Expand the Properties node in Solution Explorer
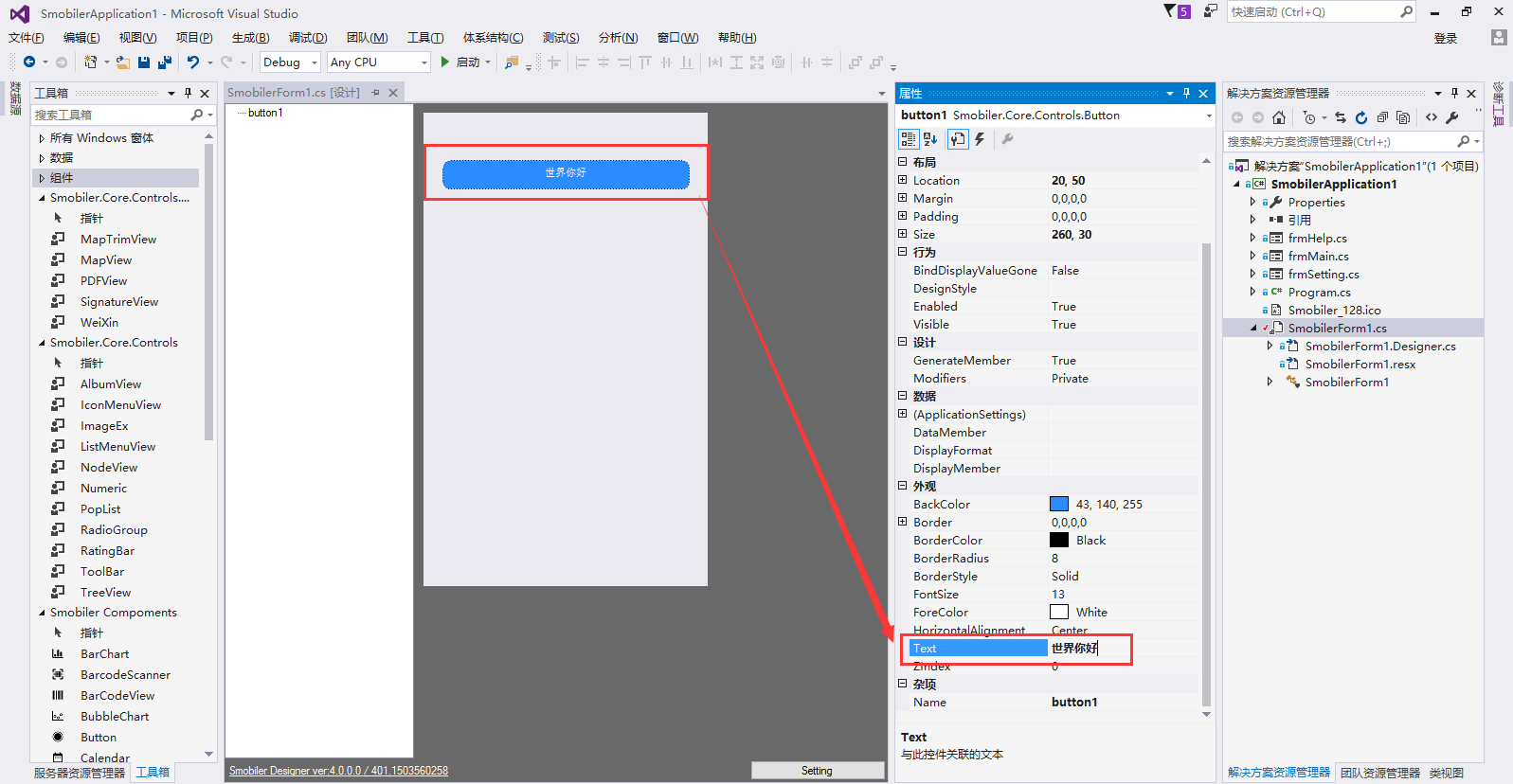 pos(1252,202)
